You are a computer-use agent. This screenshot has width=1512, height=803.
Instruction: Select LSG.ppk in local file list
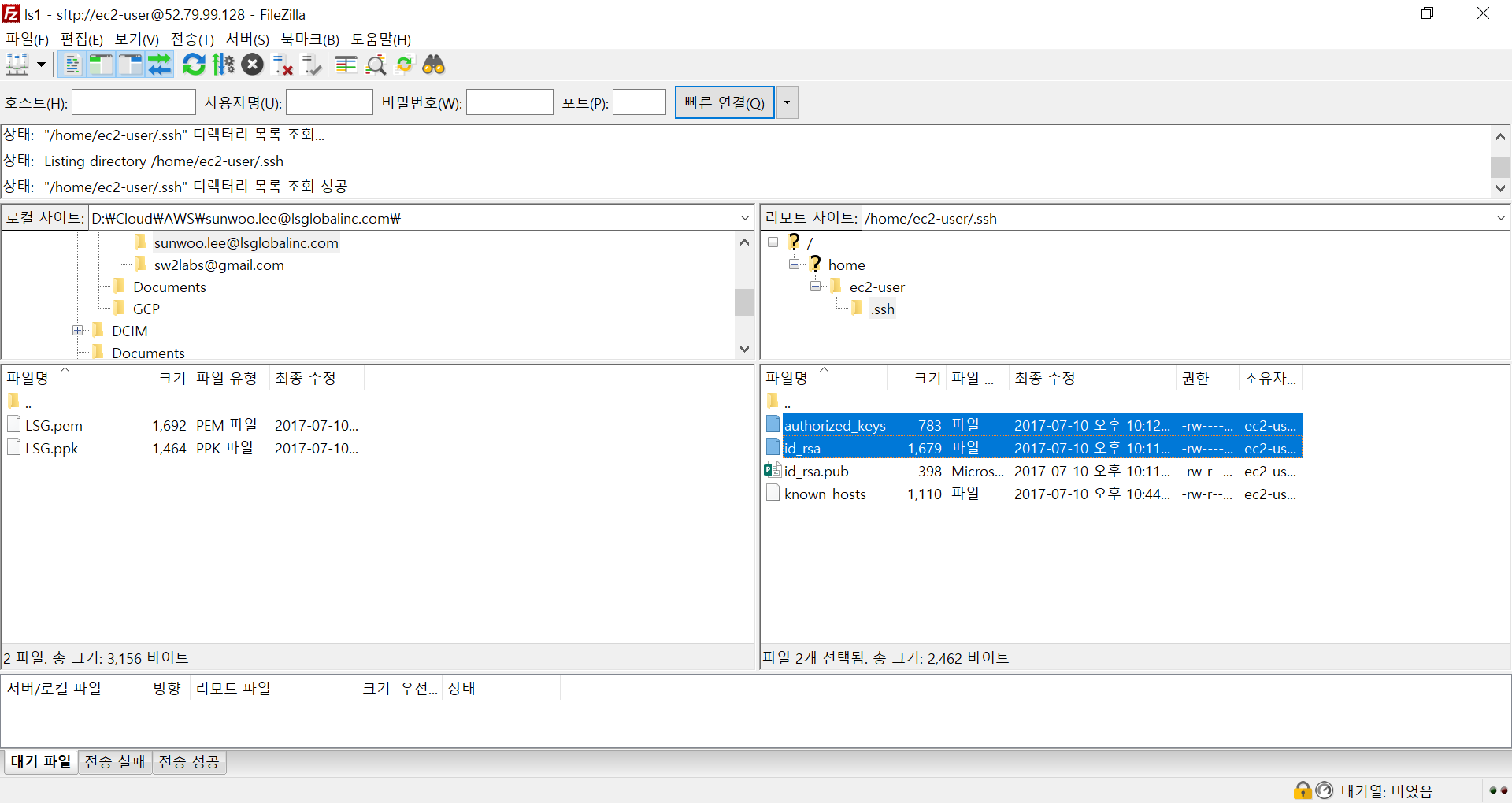tap(51, 449)
